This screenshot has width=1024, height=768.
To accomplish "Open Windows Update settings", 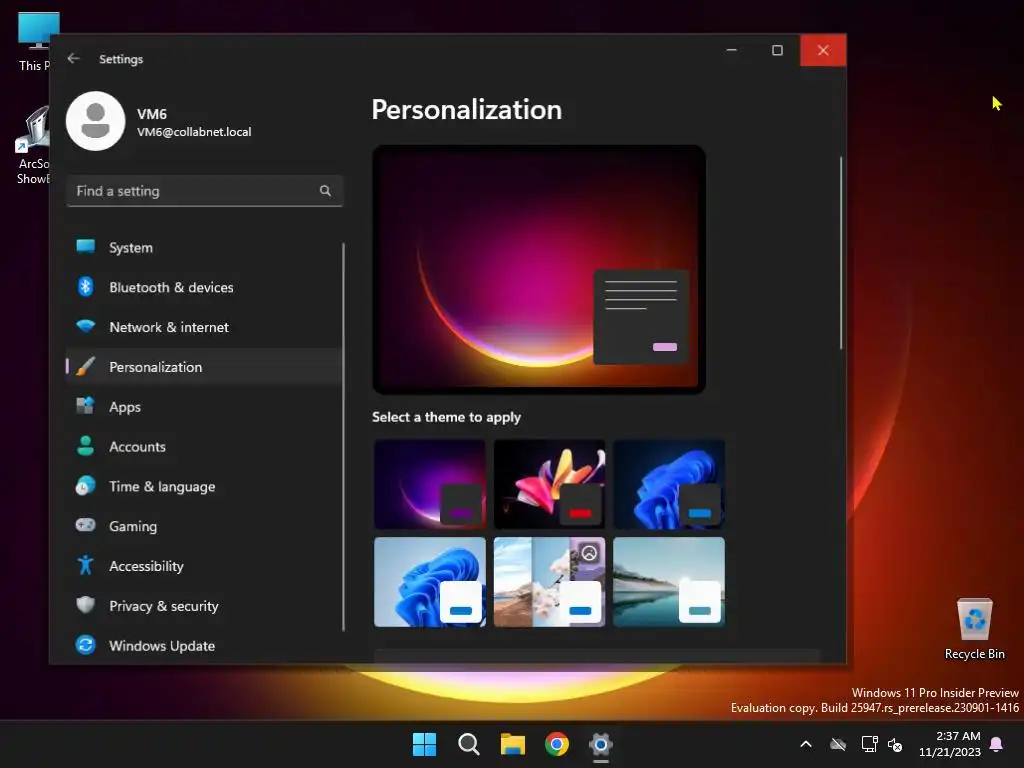I will click(x=204, y=646).
